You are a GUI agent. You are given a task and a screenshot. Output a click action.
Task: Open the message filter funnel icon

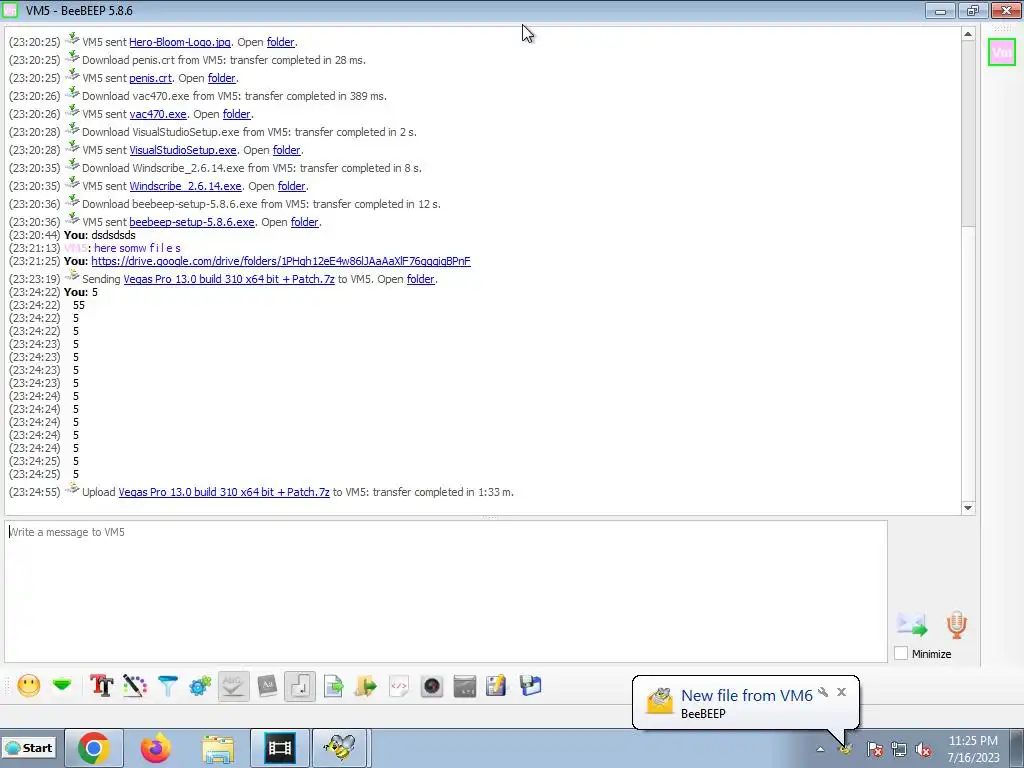[168, 686]
